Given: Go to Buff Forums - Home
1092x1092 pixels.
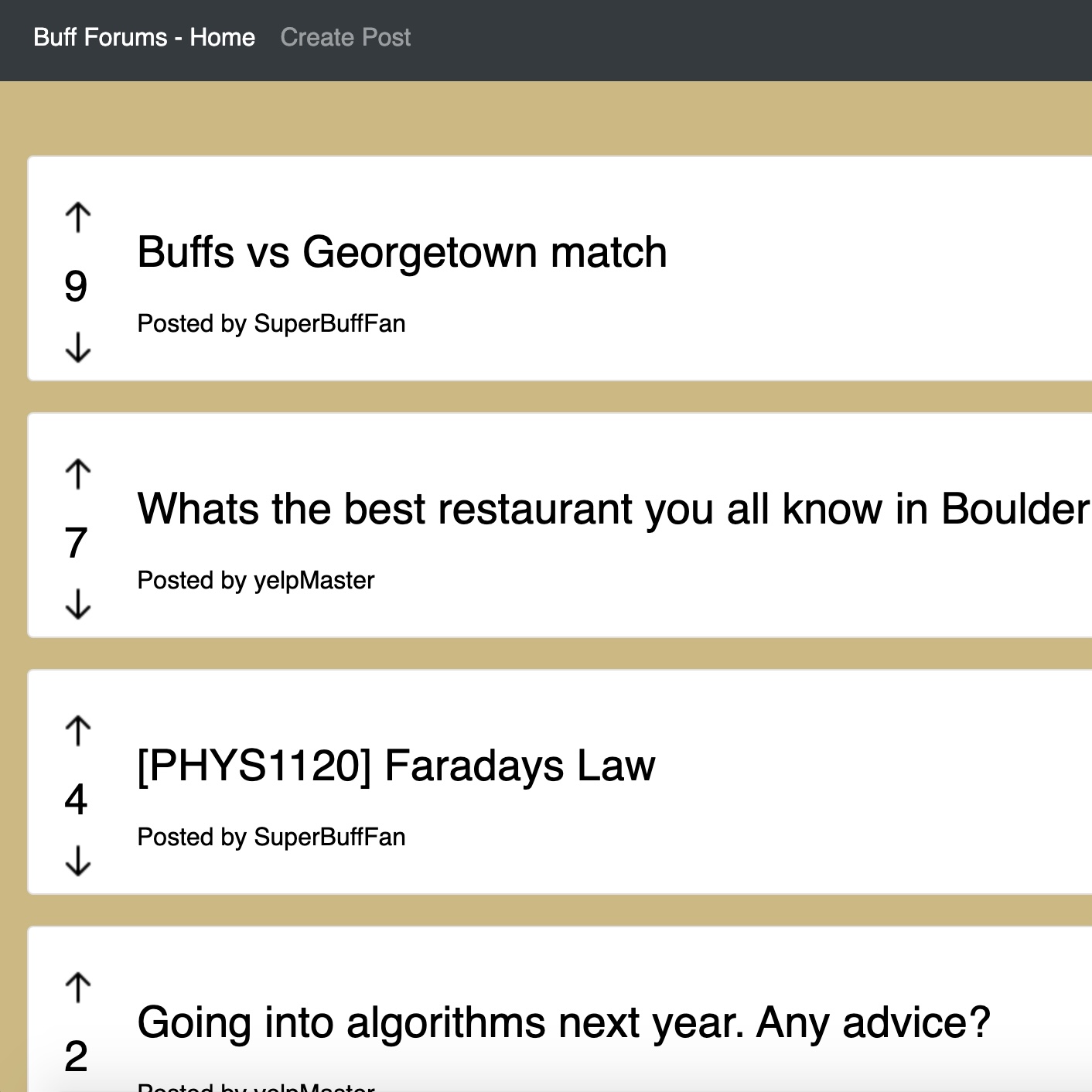Looking at the screenshot, I should point(145,37).
